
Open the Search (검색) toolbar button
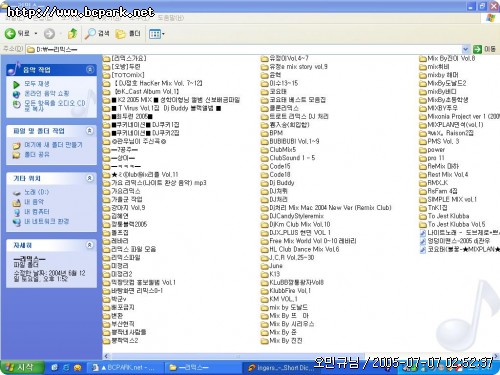coord(97,33)
